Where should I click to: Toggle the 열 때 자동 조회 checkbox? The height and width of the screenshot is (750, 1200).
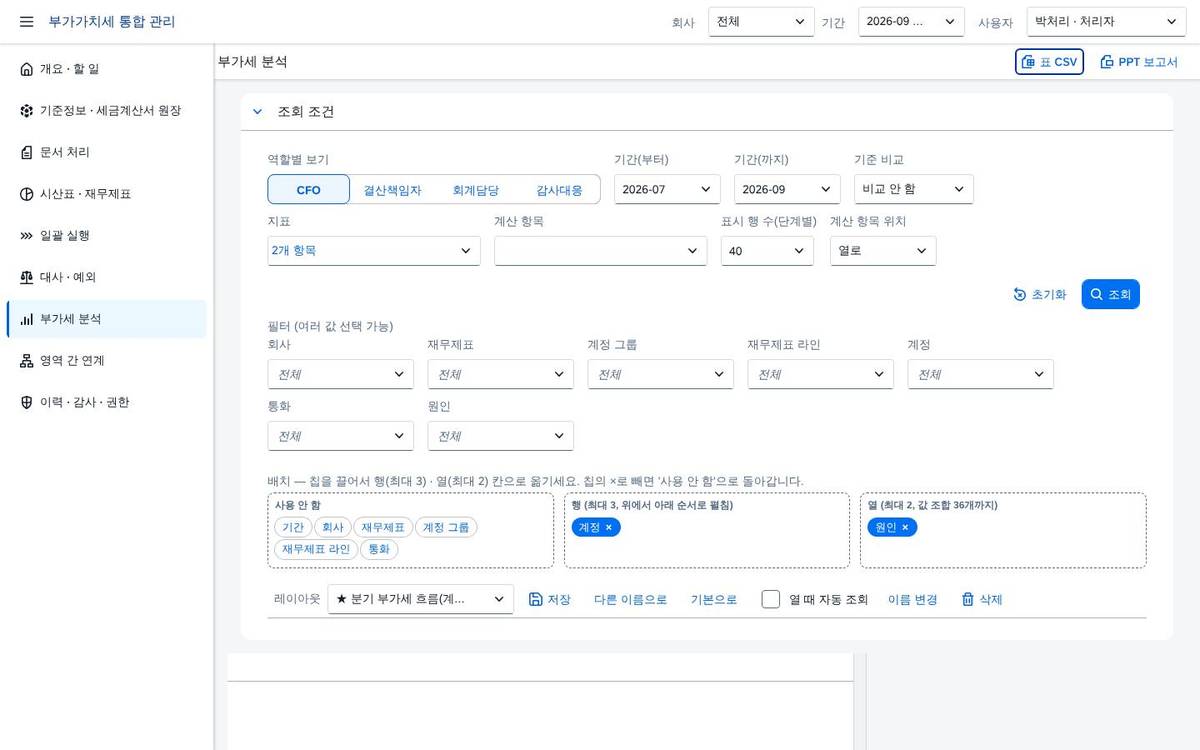[771, 599]
